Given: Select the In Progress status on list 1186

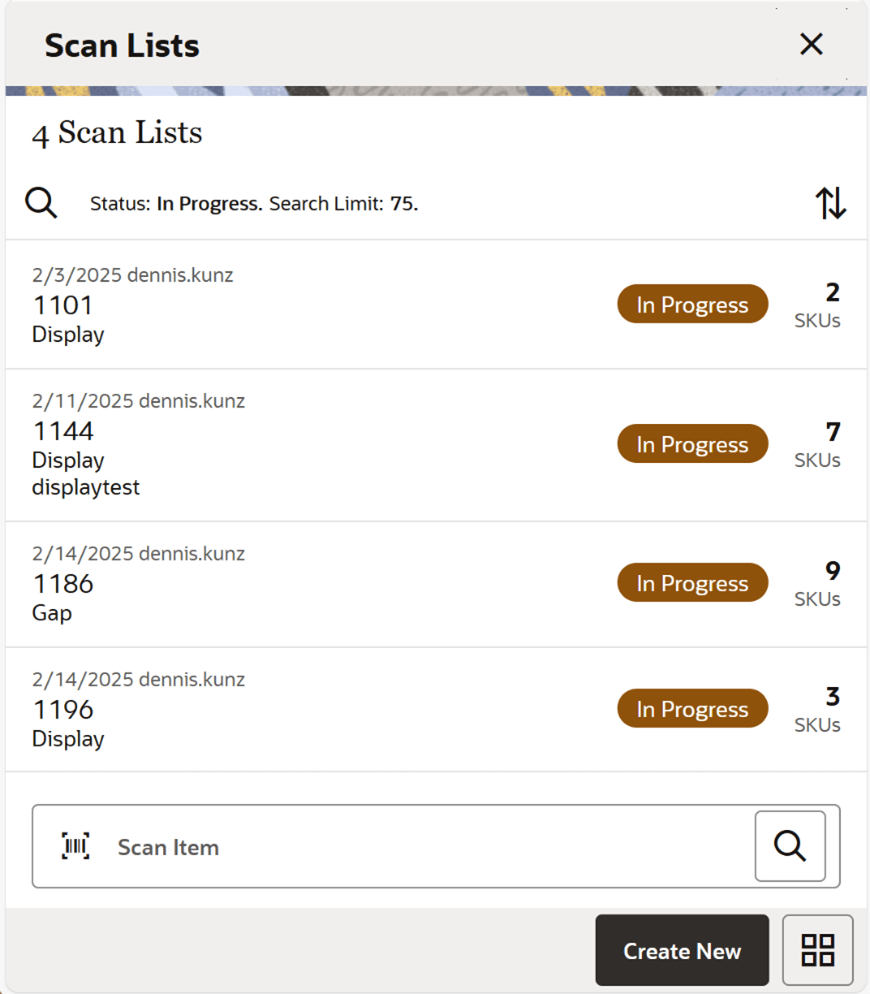Looking at the screenshot, I should 692,582.
